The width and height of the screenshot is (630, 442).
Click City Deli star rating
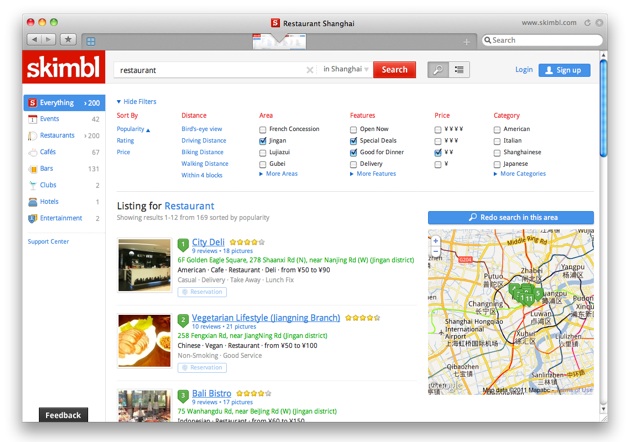tap(247, 242)
